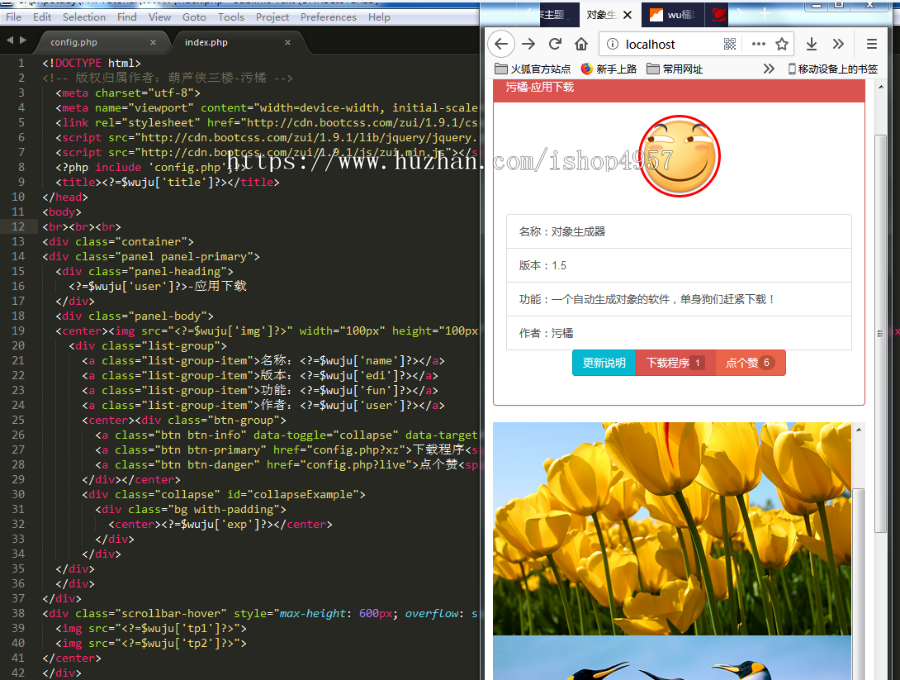
Task: Click the browser back arrow button
Action: point(502,44)
